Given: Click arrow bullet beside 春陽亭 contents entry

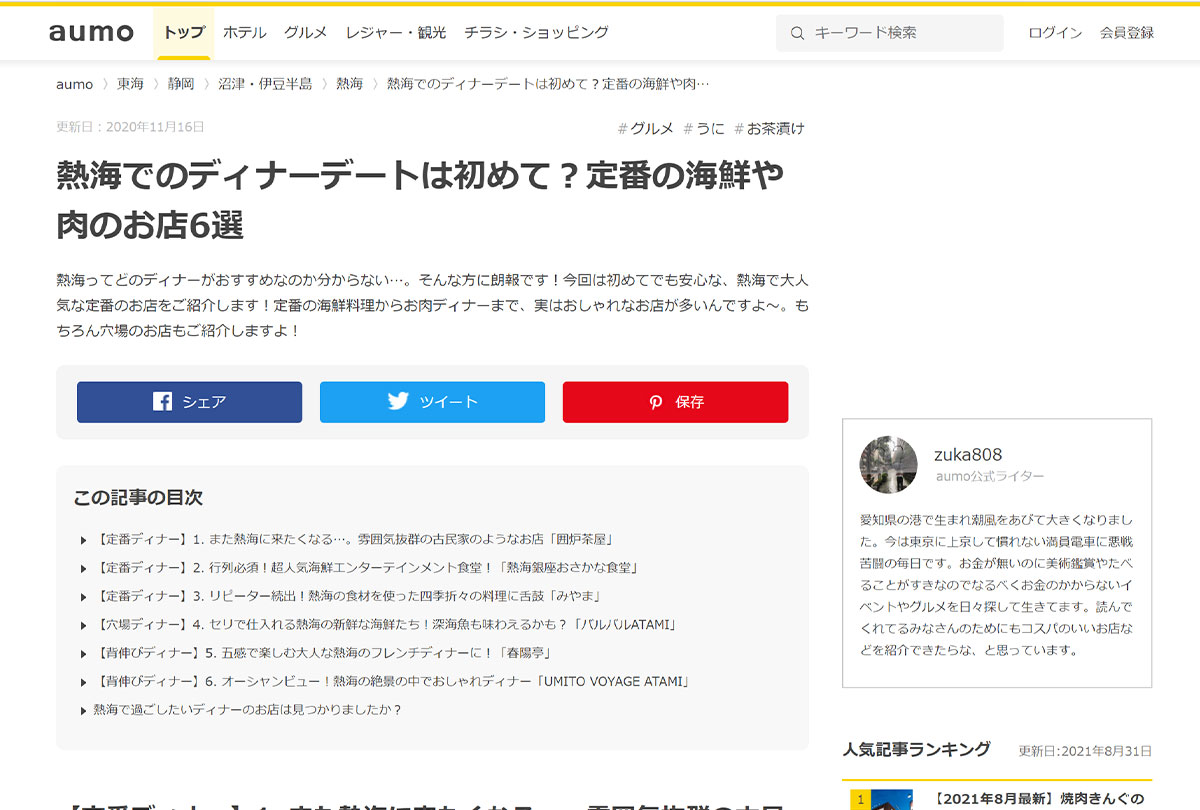Looking at the screenshot, I should click(x=84, y=653).
